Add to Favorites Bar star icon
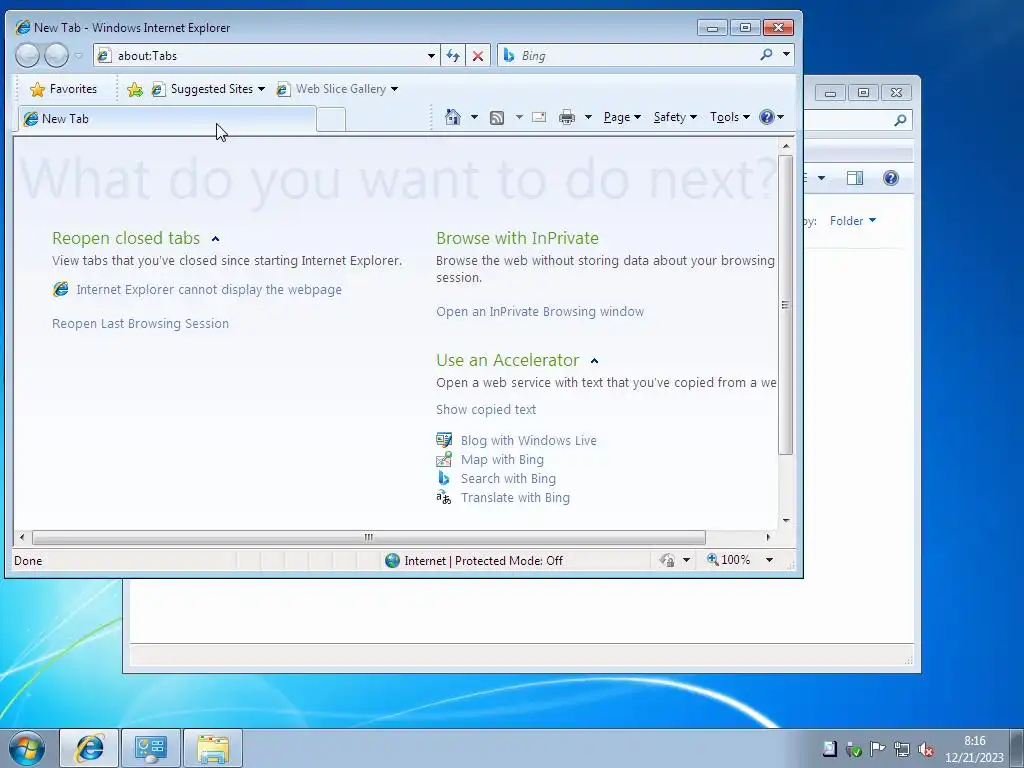This screenshot has width=1024, height=768. click(x=135, y=89)
